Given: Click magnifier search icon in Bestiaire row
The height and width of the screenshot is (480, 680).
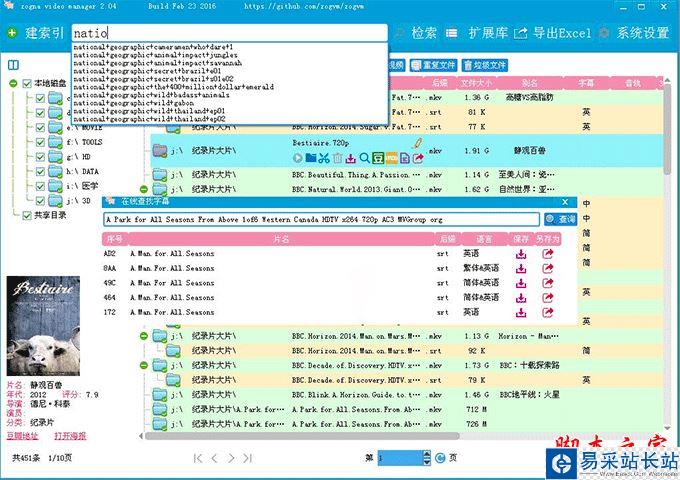Looking at the screenshot, I should click(364, 158).
